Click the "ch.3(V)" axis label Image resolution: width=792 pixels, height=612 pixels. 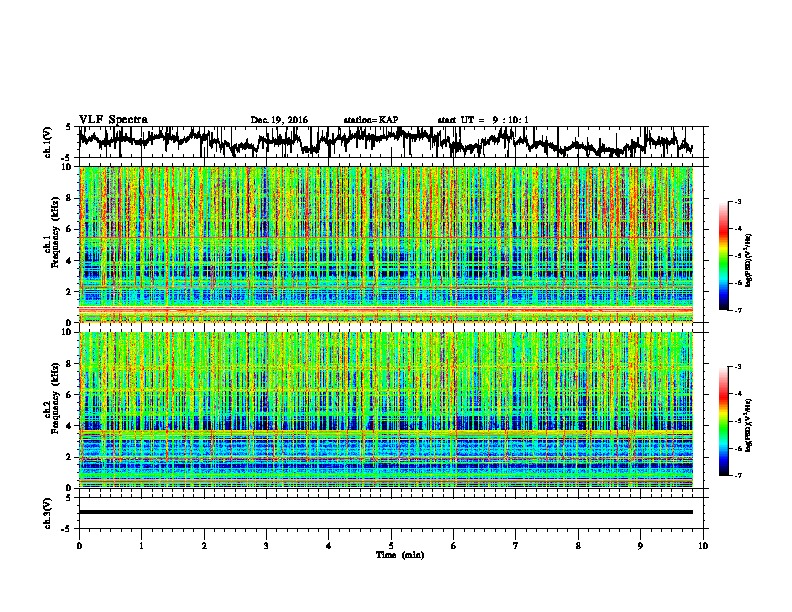(48, 514)
